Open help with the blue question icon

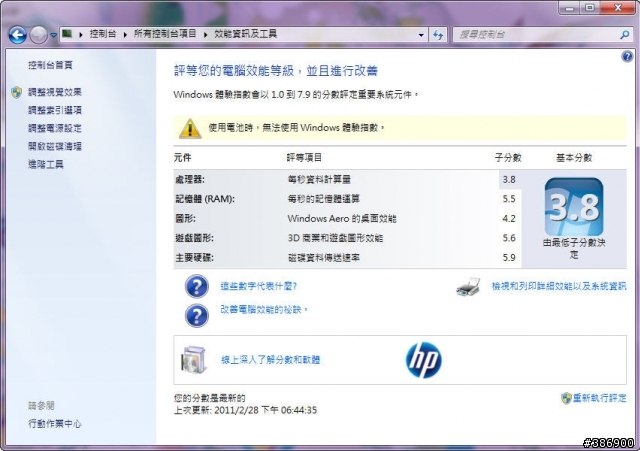point(627,56)
